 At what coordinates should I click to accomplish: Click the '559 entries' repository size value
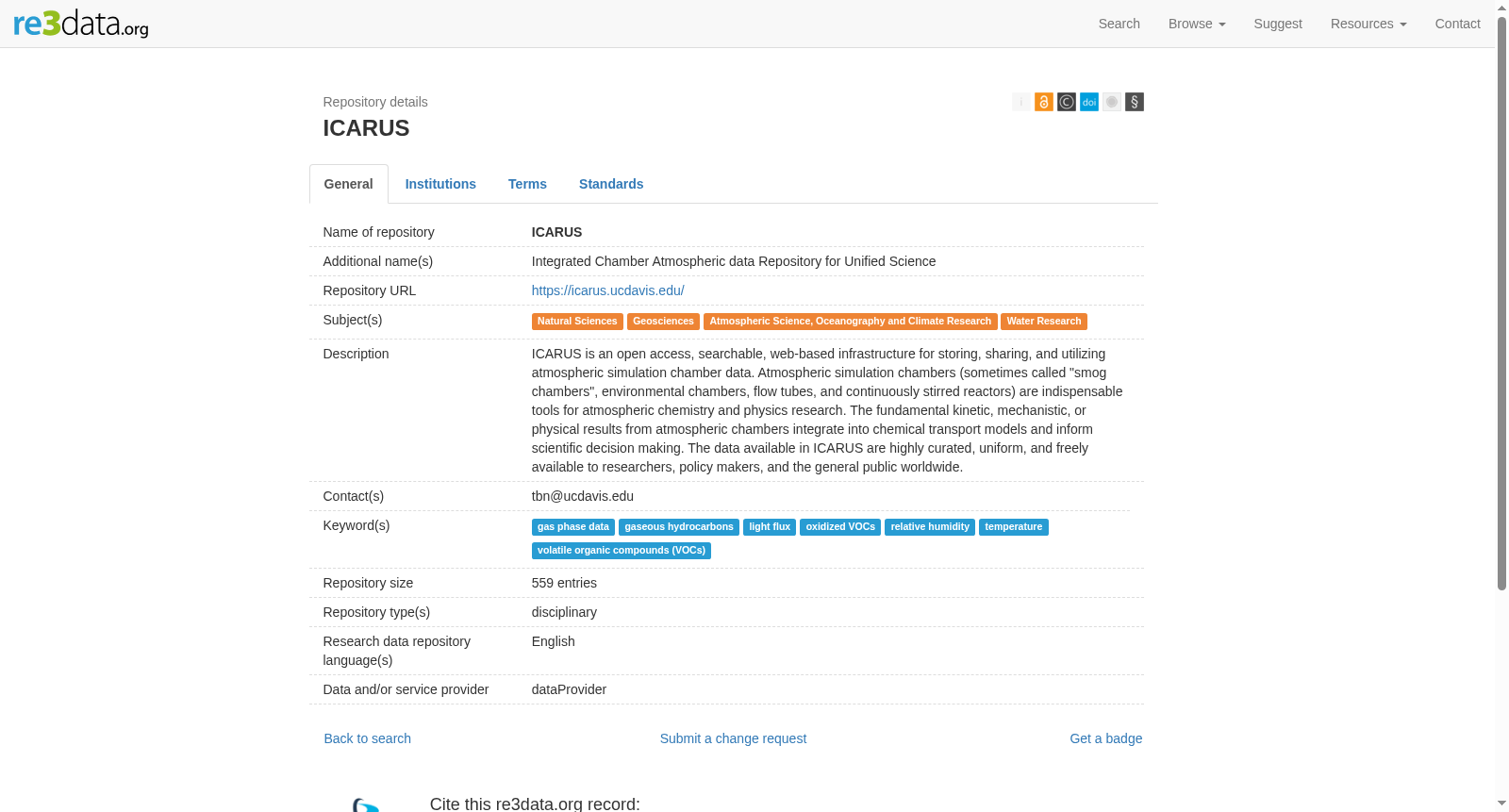coord(564,583)
